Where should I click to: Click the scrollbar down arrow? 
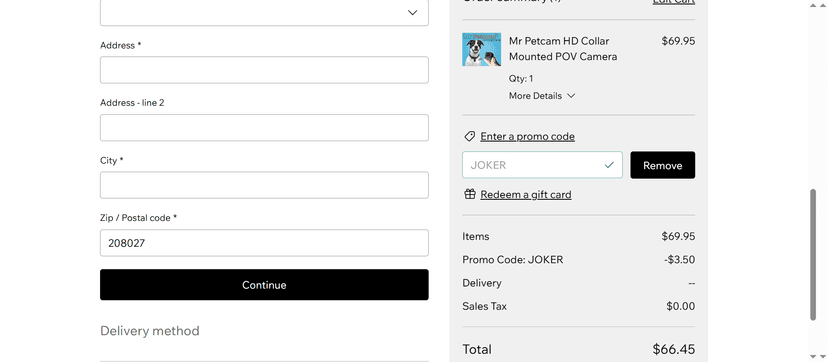[813, 357]
